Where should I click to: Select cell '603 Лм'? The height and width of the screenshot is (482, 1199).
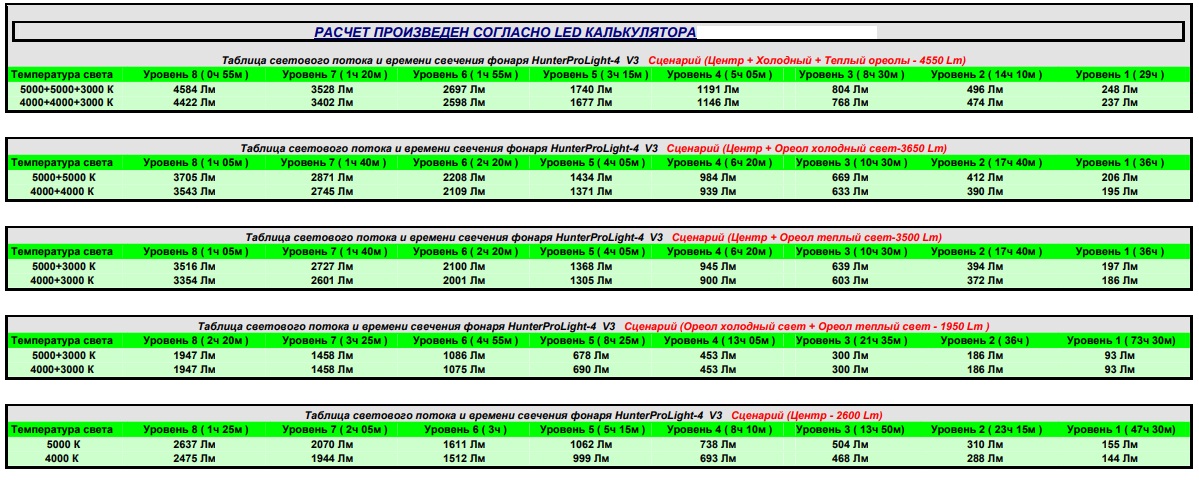851,279
